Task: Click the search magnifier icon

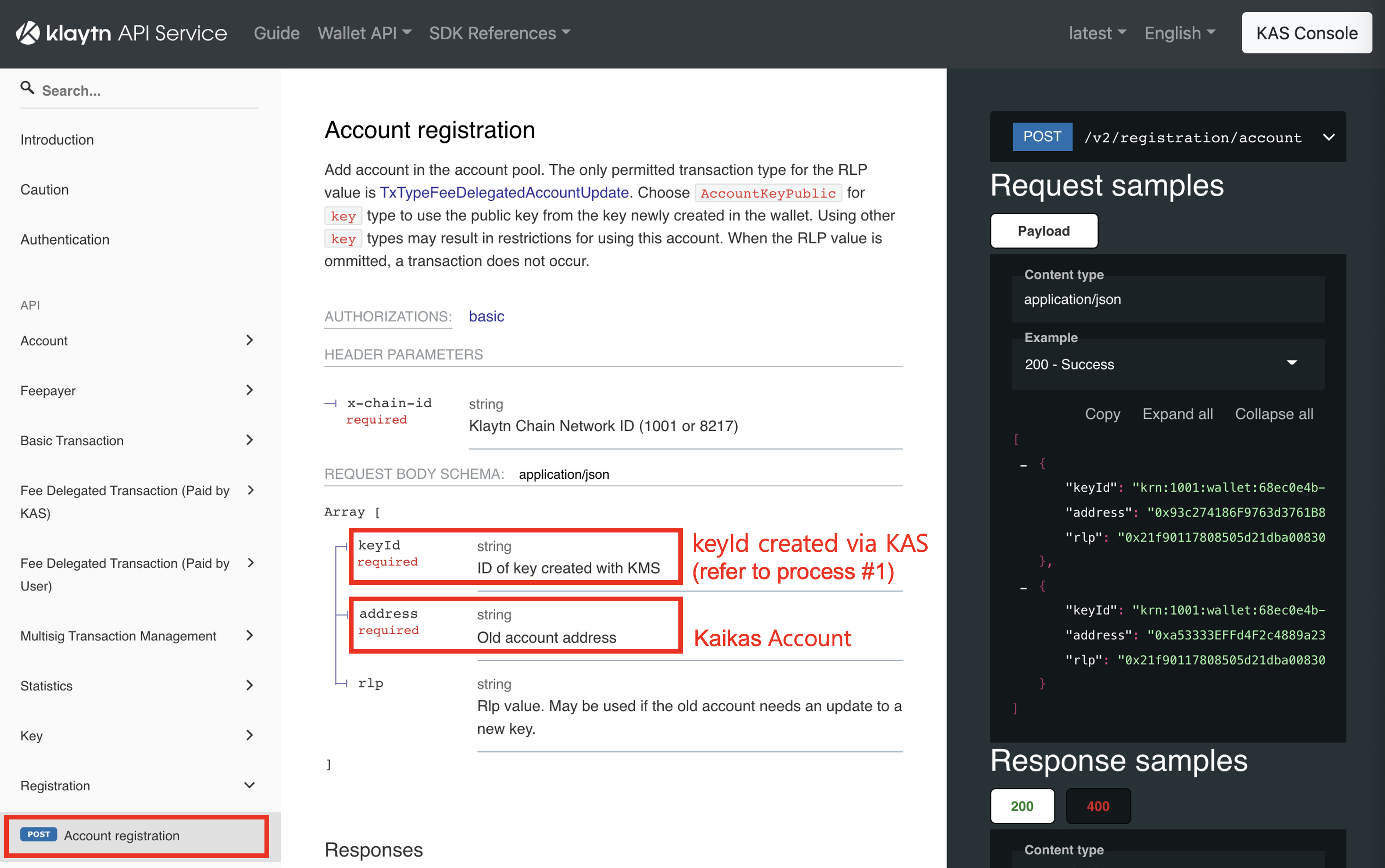Action: [27, 88]
